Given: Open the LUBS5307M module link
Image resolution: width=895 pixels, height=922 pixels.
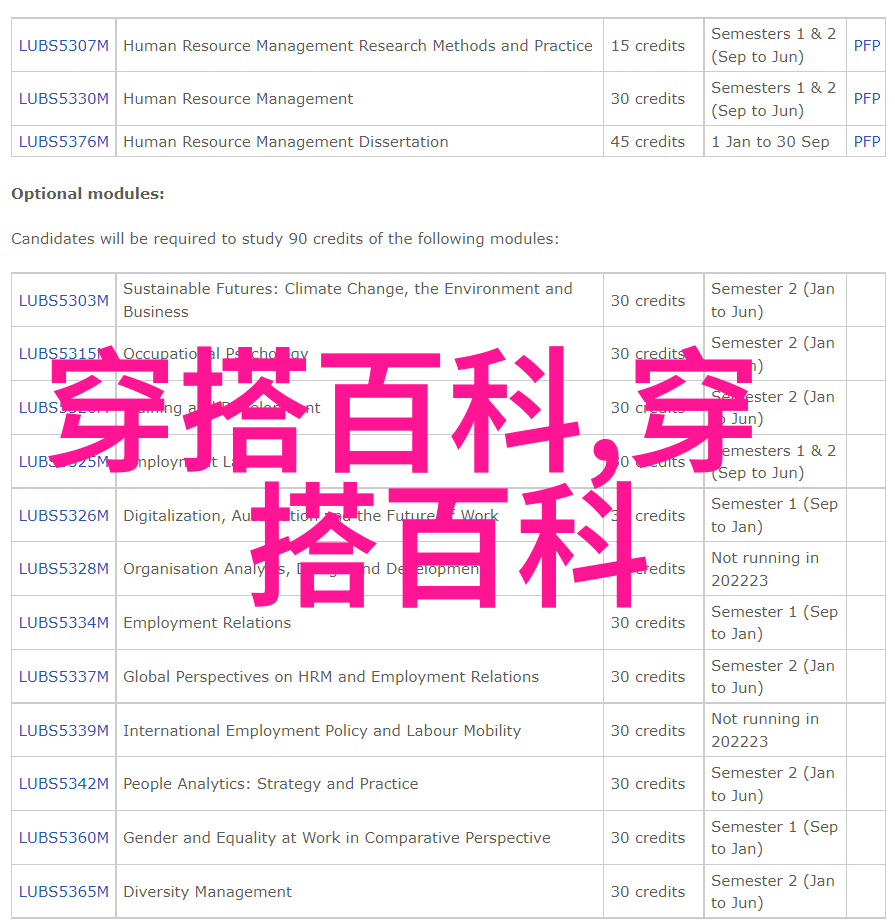Looking at the screenshot, I should click(63, 46).
